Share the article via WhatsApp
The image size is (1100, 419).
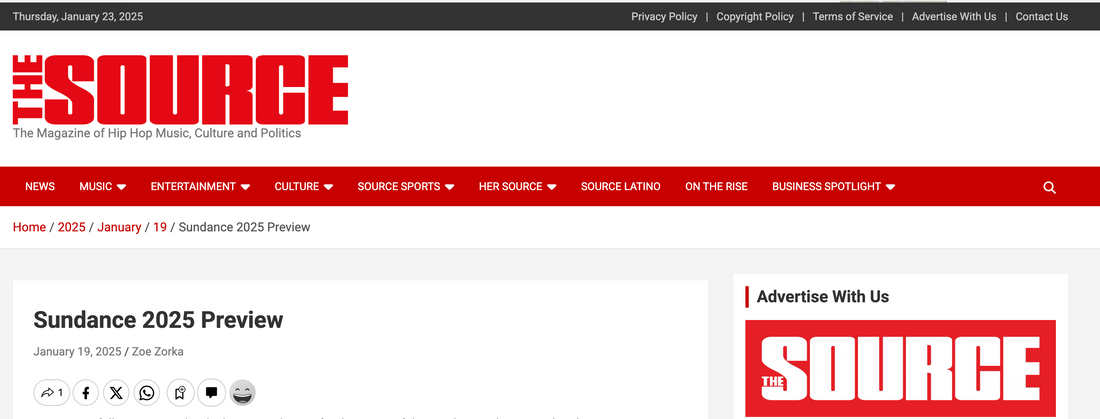(x=147, y=393)
